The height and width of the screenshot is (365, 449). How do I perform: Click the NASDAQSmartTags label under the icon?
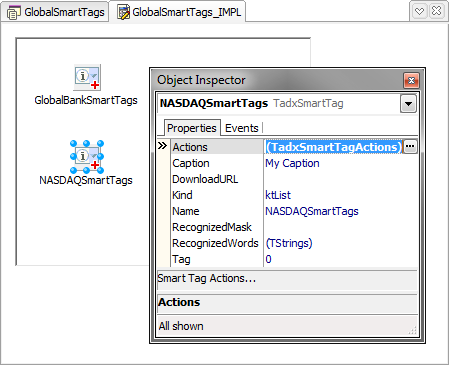[x=86, y=180]
